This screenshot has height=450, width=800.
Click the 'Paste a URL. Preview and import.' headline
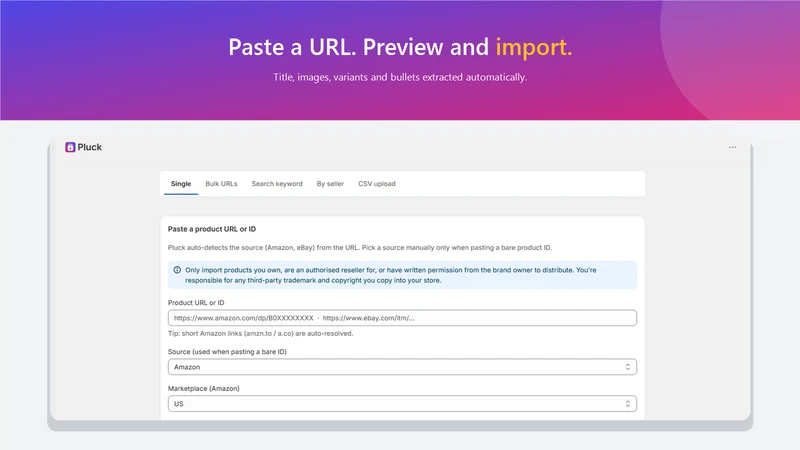(x=400, y=47)
